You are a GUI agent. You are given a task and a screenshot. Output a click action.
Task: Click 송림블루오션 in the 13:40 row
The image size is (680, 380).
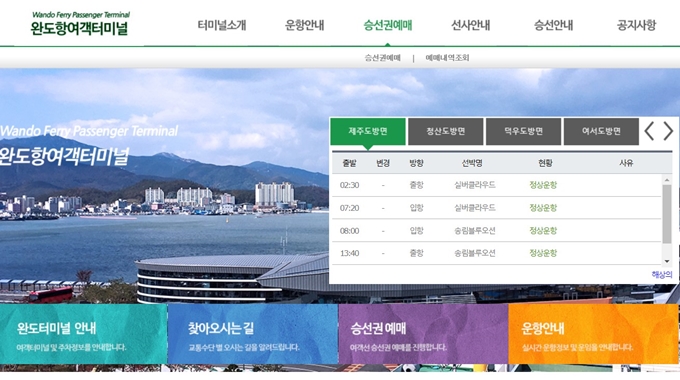[474, 253]
